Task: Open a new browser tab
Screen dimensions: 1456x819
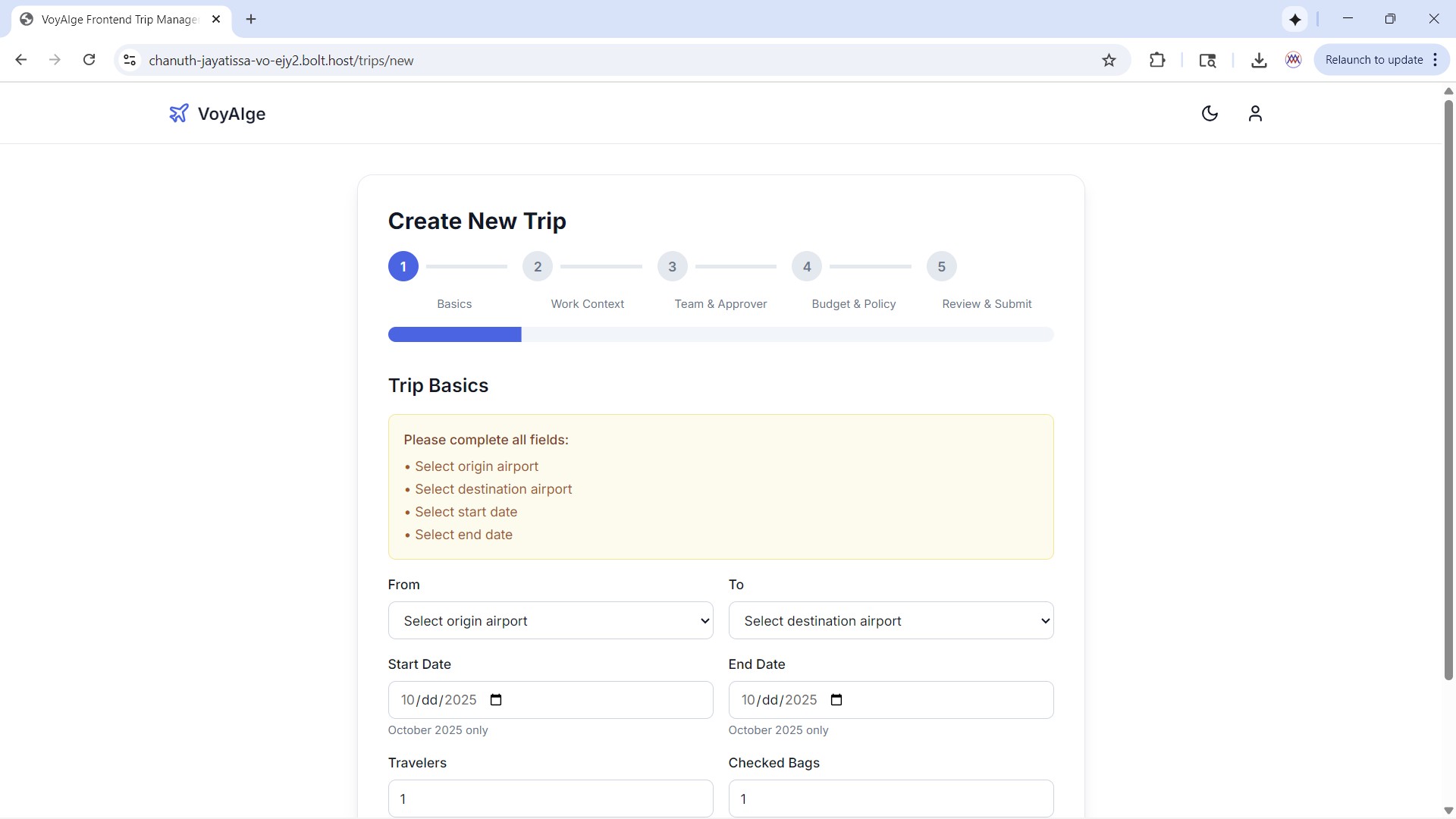Action: [251, 19]
